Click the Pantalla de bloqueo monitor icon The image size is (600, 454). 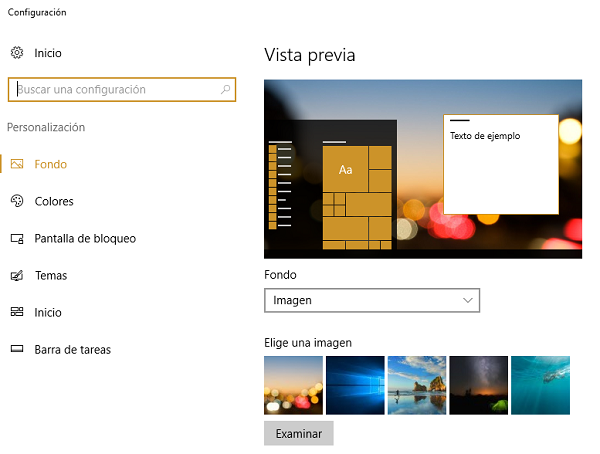tap(16, 239)
